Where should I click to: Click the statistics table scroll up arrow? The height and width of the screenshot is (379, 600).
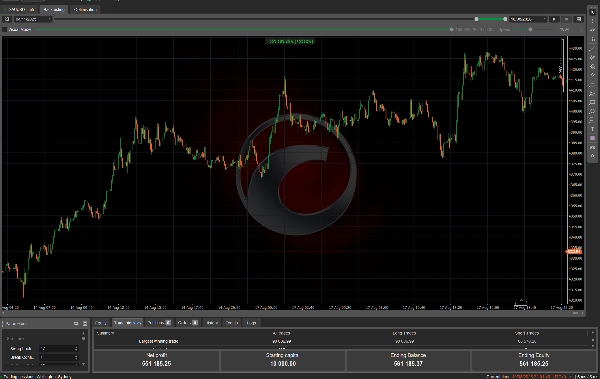[593, 333]
